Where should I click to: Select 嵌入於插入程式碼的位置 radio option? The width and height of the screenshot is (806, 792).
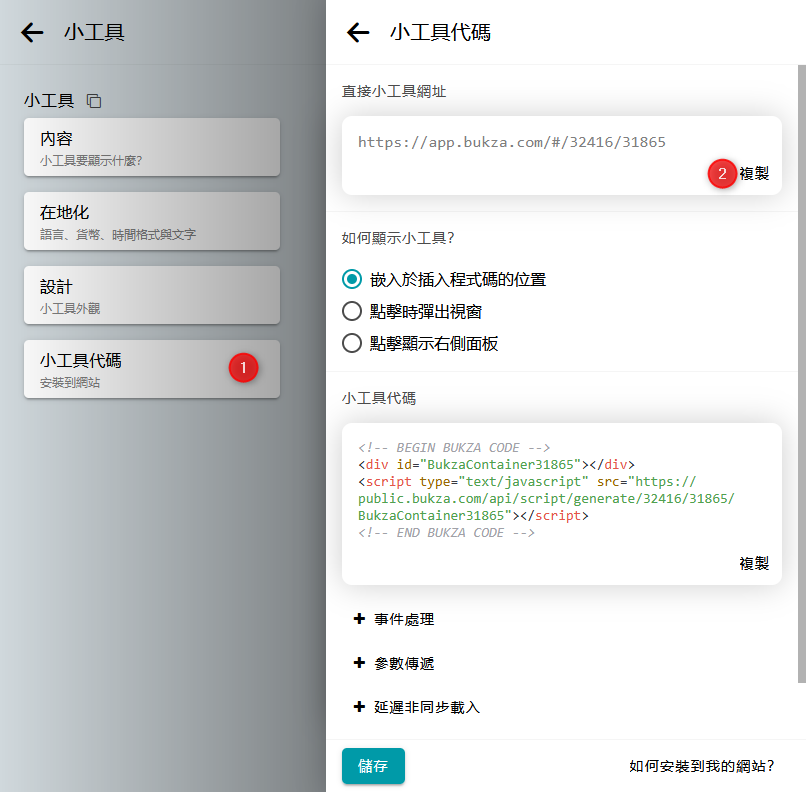pos(352,279)
